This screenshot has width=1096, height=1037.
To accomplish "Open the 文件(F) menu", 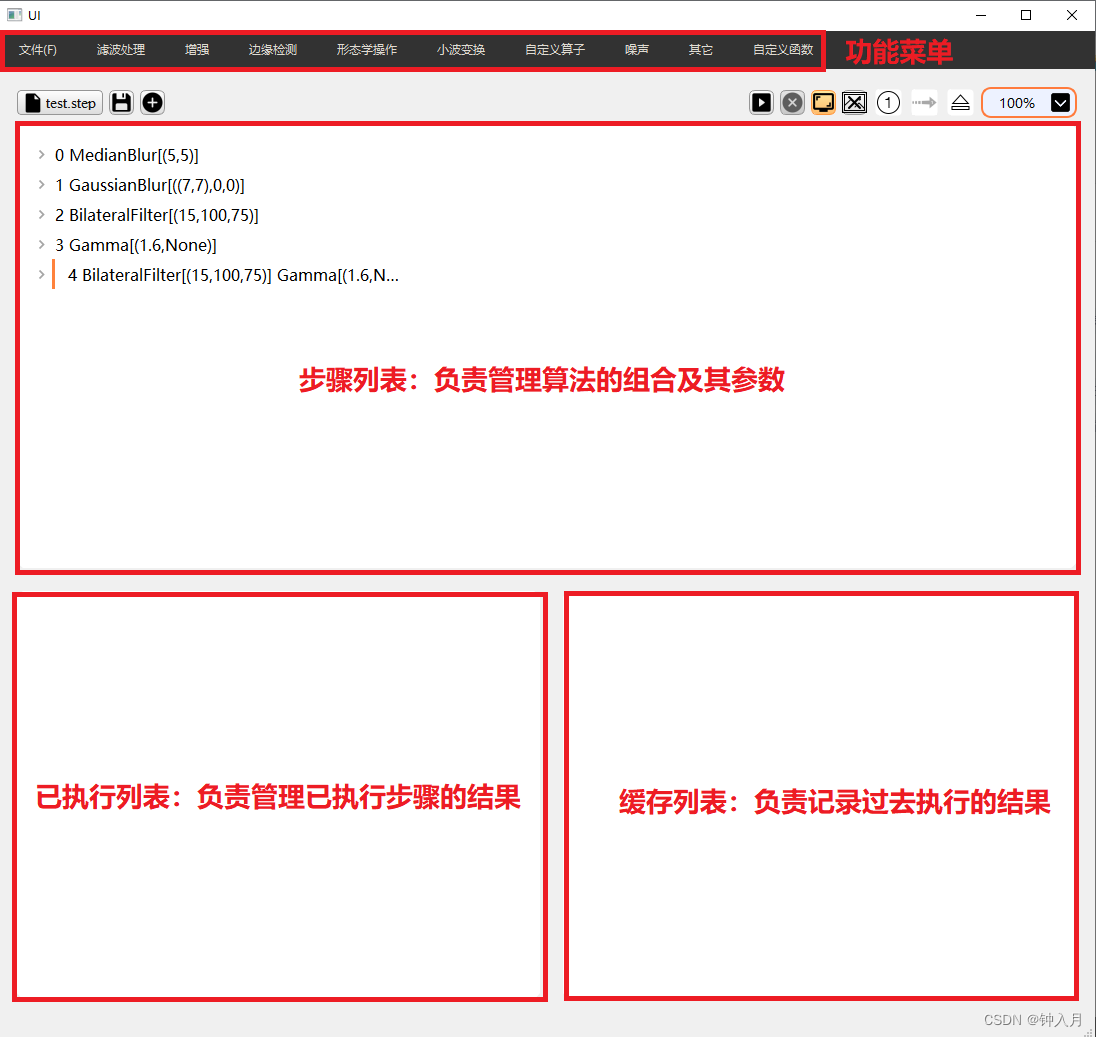I will tap(38, 50).
